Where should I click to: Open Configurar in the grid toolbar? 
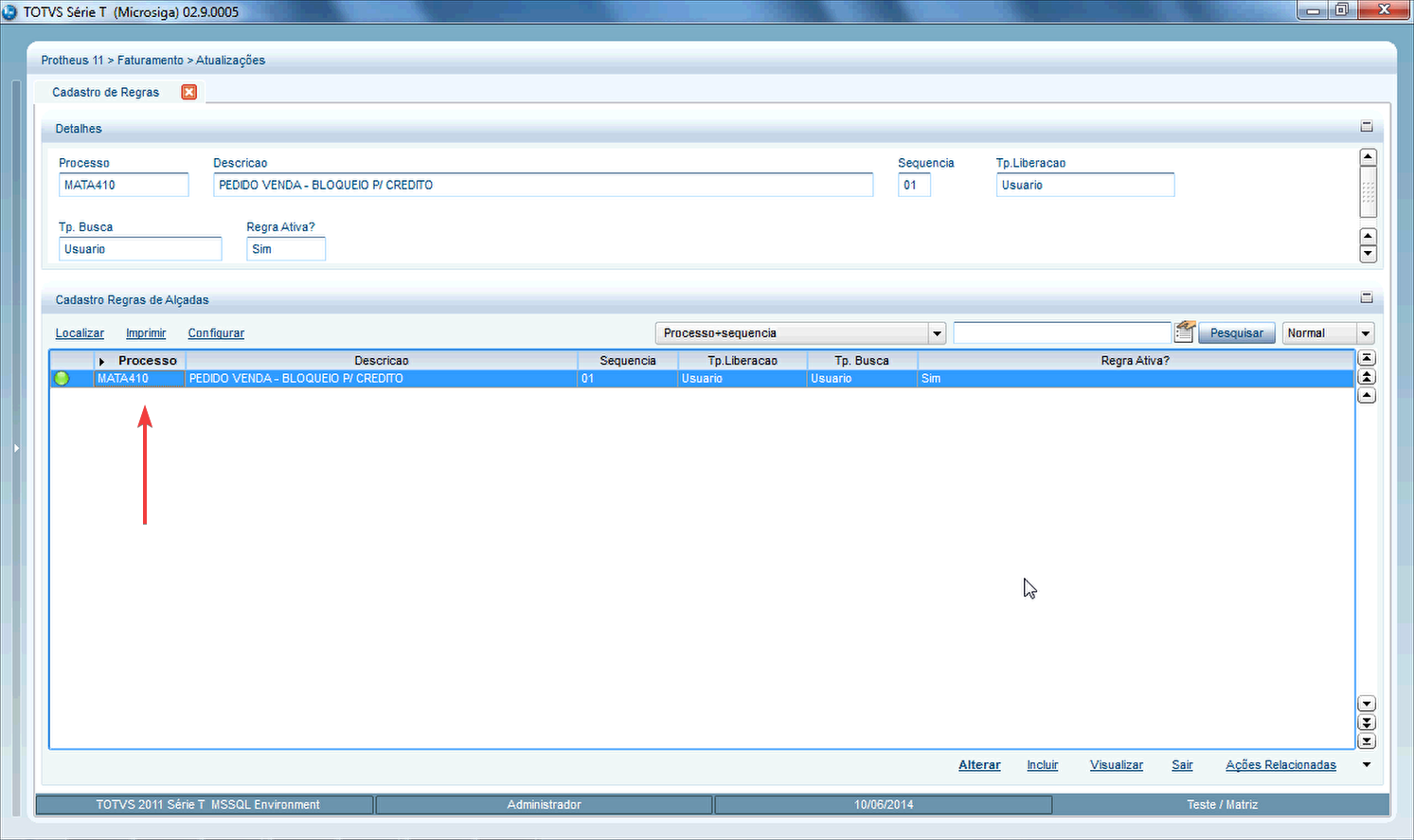coord(216,333)
